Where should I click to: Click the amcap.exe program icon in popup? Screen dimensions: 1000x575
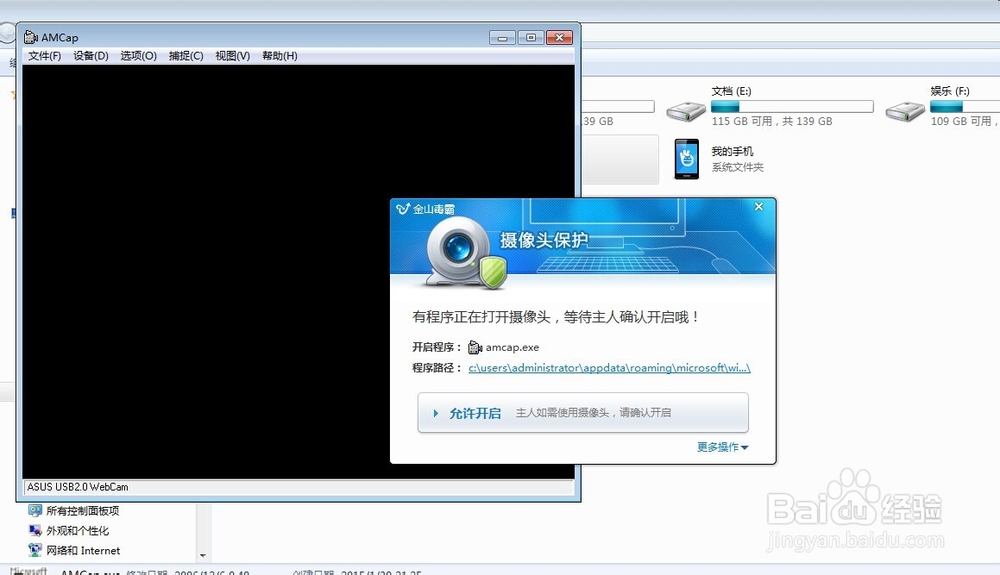pos(475,347)
